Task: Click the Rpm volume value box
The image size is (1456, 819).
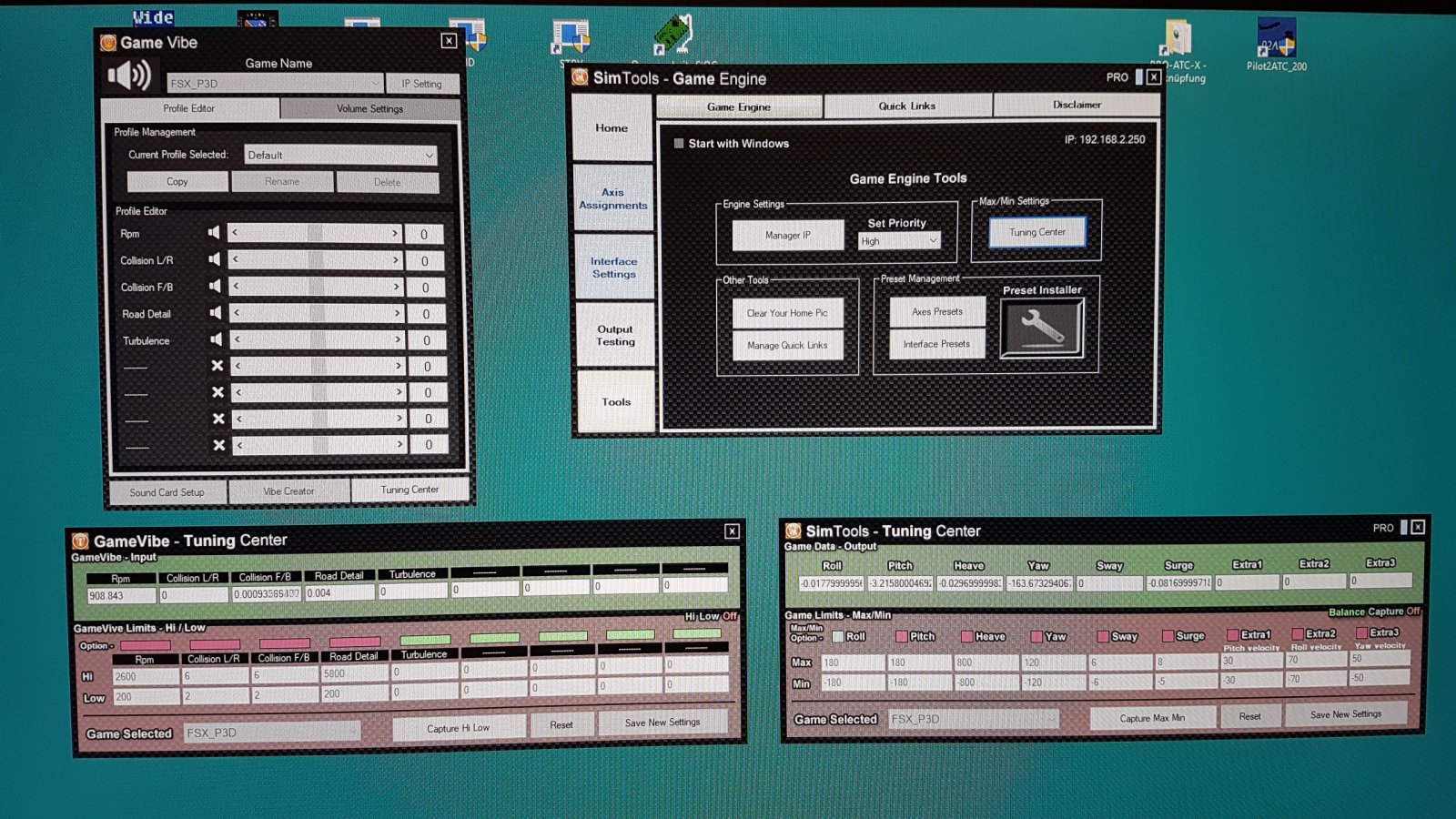Action: pyautogui.click(x=424, y=234)
